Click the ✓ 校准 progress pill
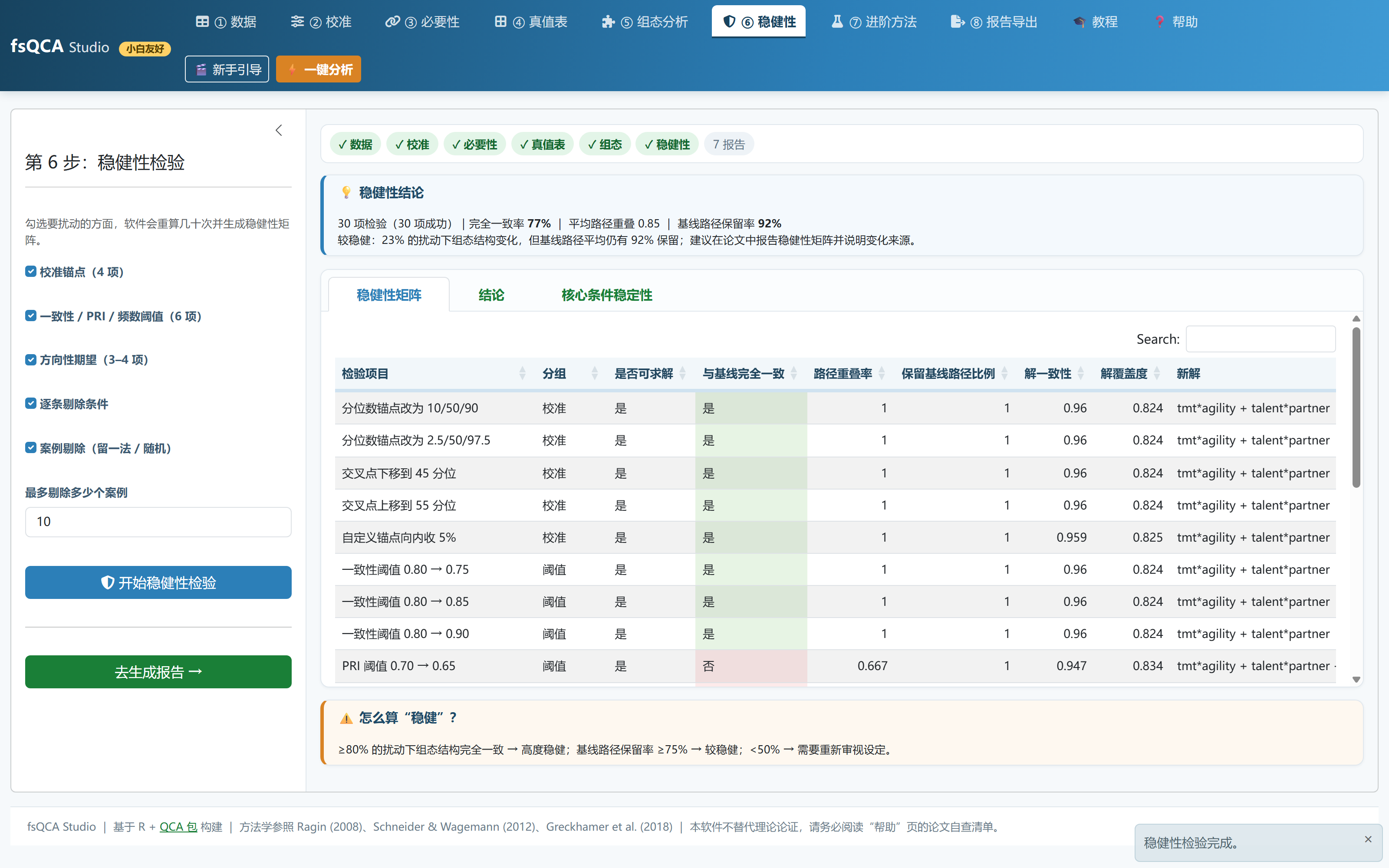The image size is (1389, 868). tap(412, 144)
